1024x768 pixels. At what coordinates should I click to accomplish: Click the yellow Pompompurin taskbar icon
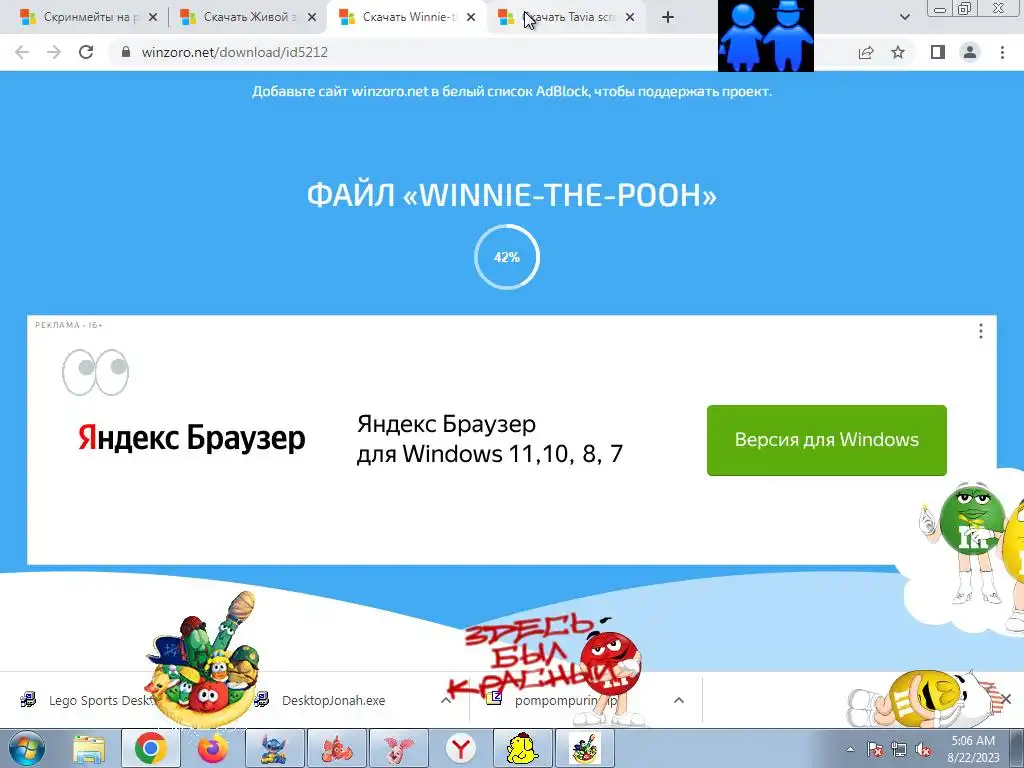pos(522,748)
